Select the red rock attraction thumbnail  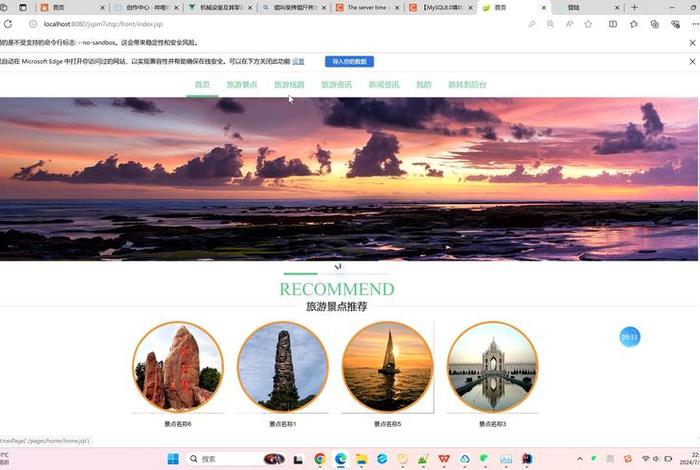(x=178, y=366)
